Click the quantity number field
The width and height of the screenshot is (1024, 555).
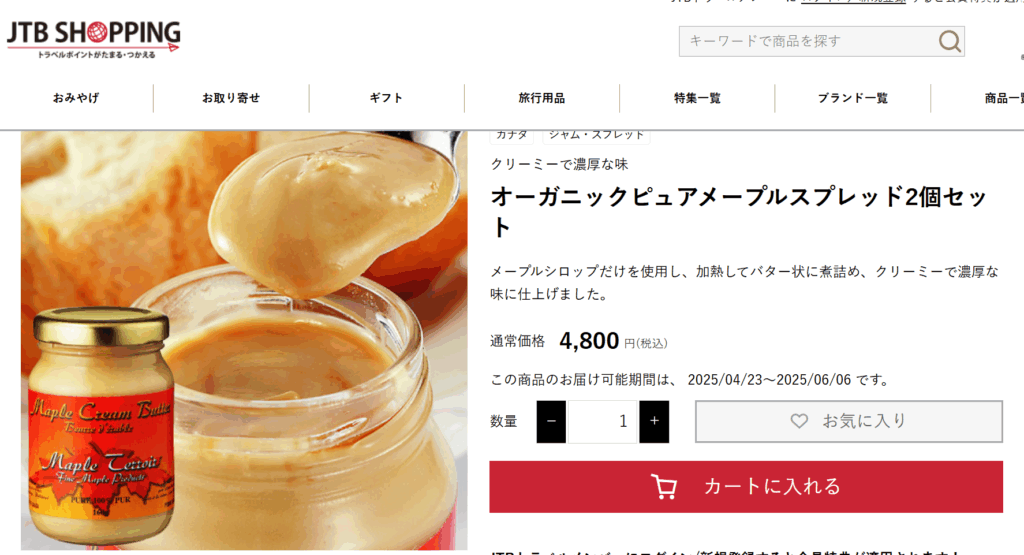click(602, 422)
